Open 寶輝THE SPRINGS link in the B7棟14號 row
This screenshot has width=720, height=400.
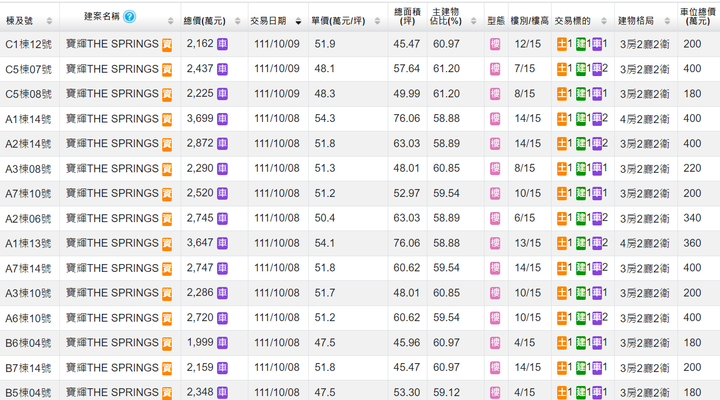tap(112, 368)
